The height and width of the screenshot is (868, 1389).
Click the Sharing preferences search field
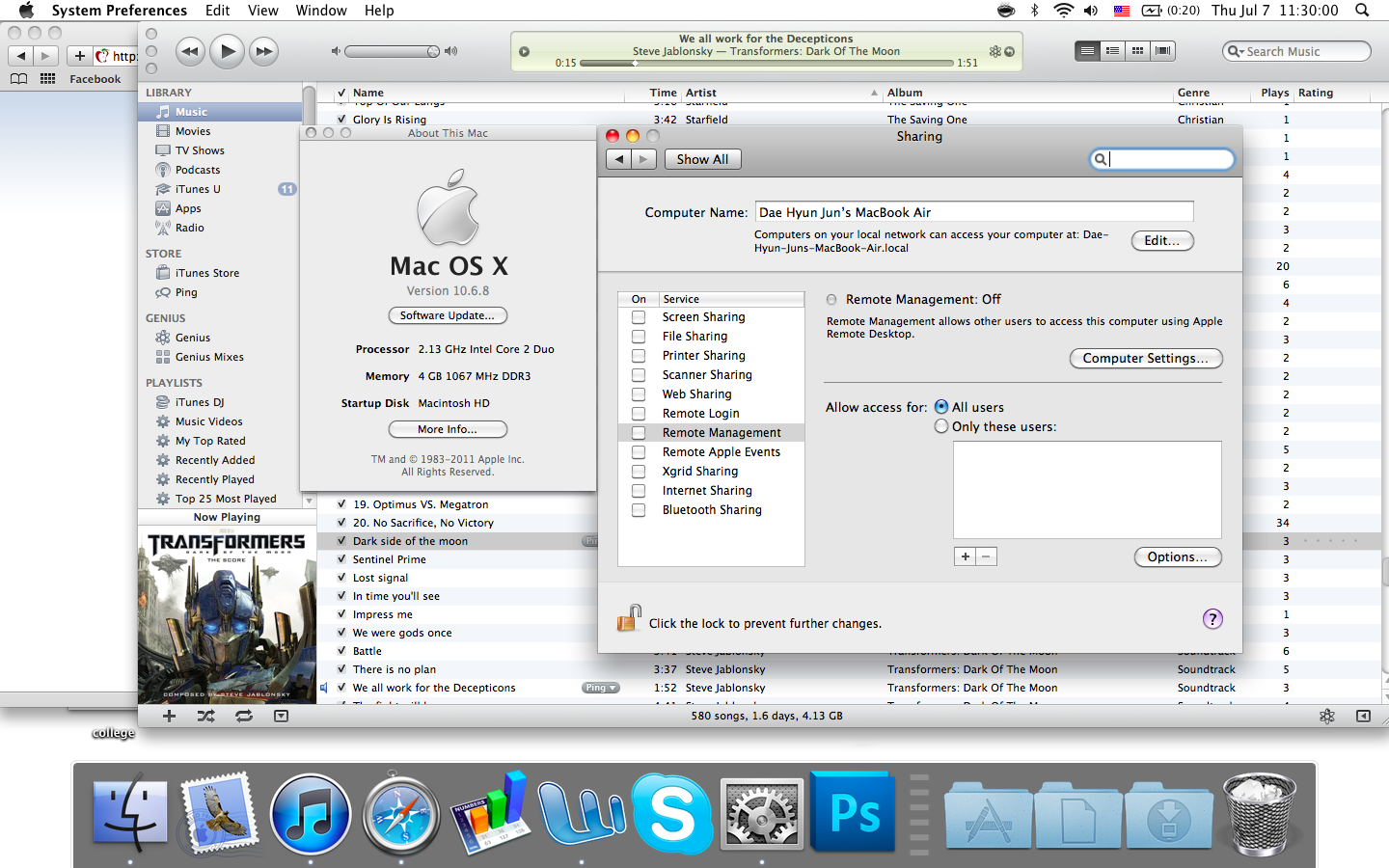1161,159
